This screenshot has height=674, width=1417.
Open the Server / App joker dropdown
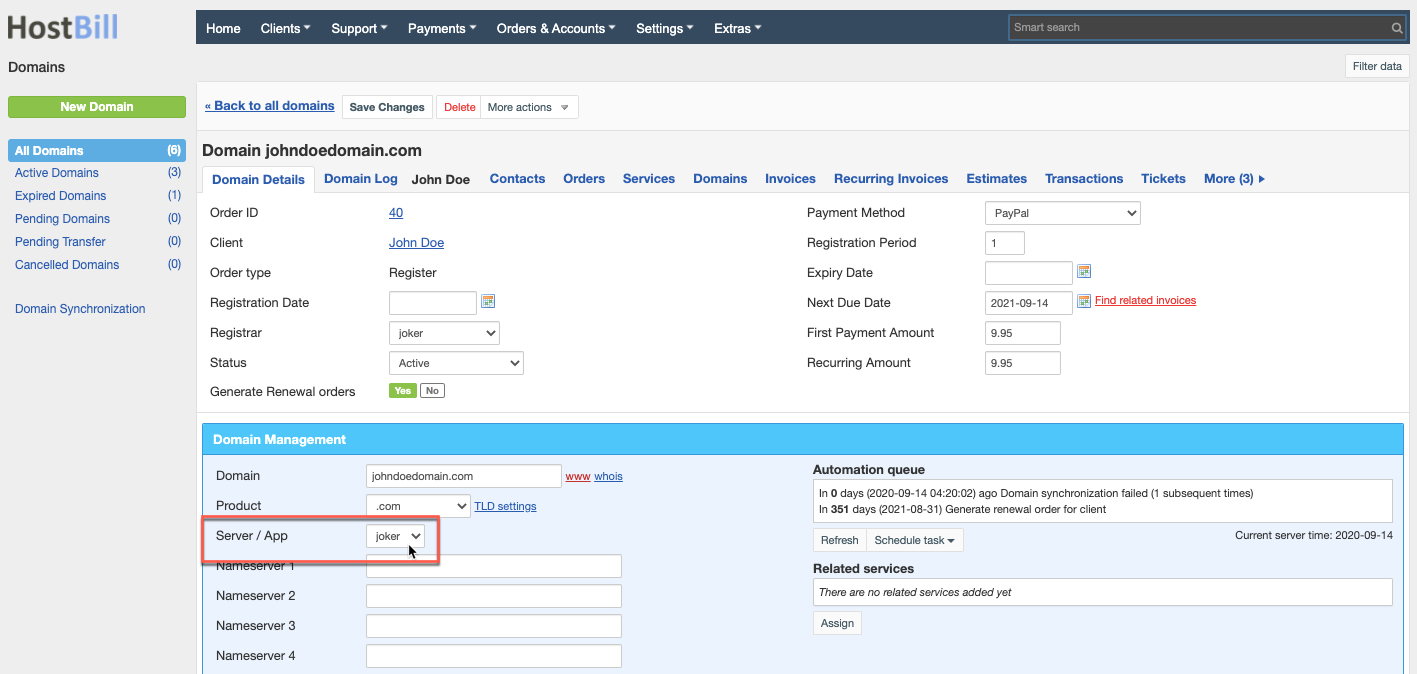[x=395, y=536]
